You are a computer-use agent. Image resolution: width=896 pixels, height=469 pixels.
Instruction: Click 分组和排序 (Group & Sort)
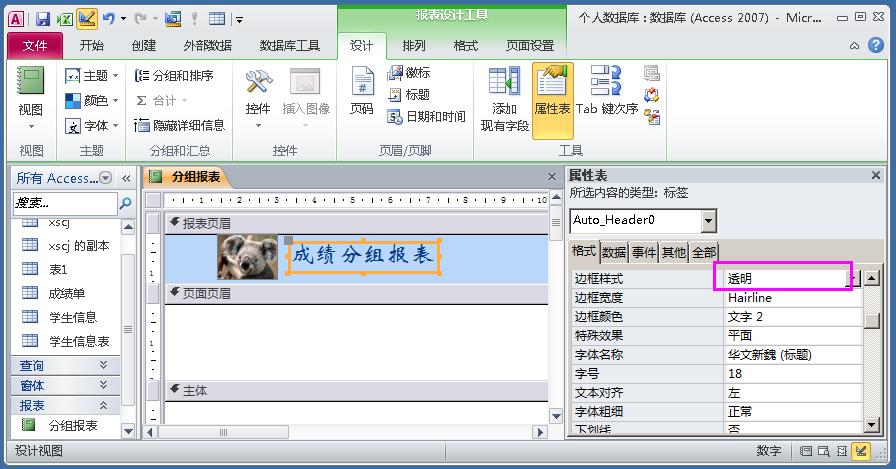pyautogui.click(x=174, y=75)
